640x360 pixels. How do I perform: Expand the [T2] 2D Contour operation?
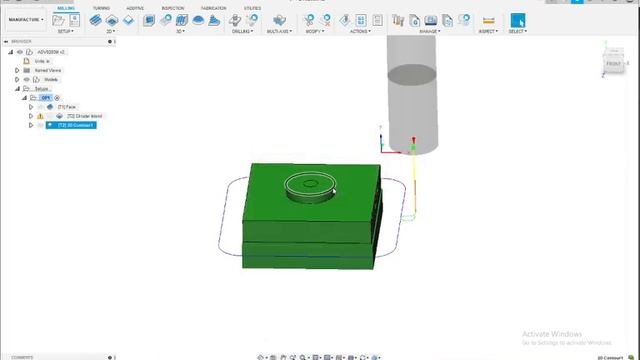31,125
